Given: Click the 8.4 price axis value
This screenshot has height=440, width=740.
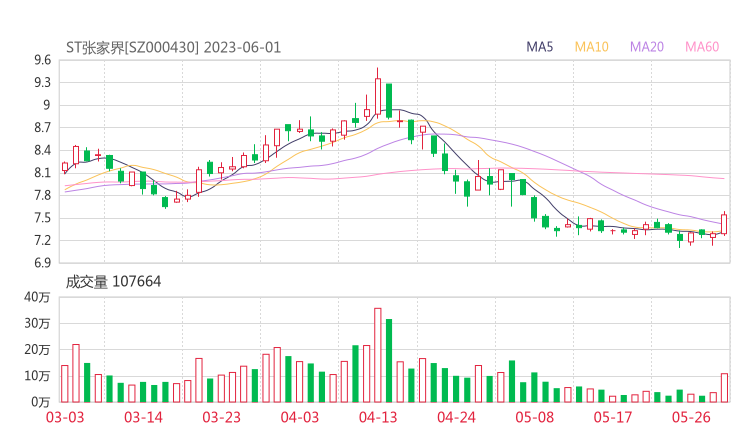Looking at the screenshot, I should coord(42,151).
